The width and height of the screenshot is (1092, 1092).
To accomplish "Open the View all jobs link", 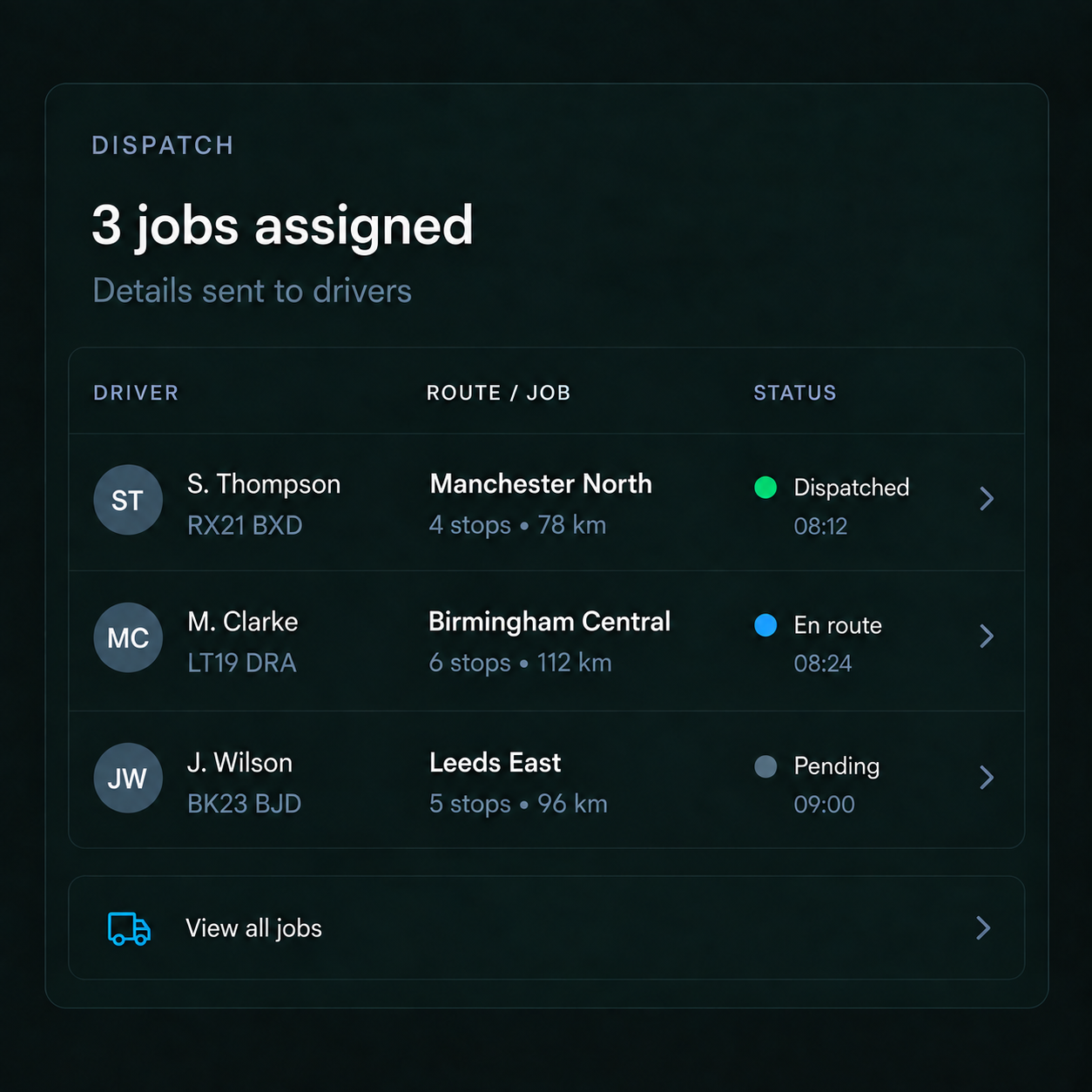I will click(x=546, y=928).
